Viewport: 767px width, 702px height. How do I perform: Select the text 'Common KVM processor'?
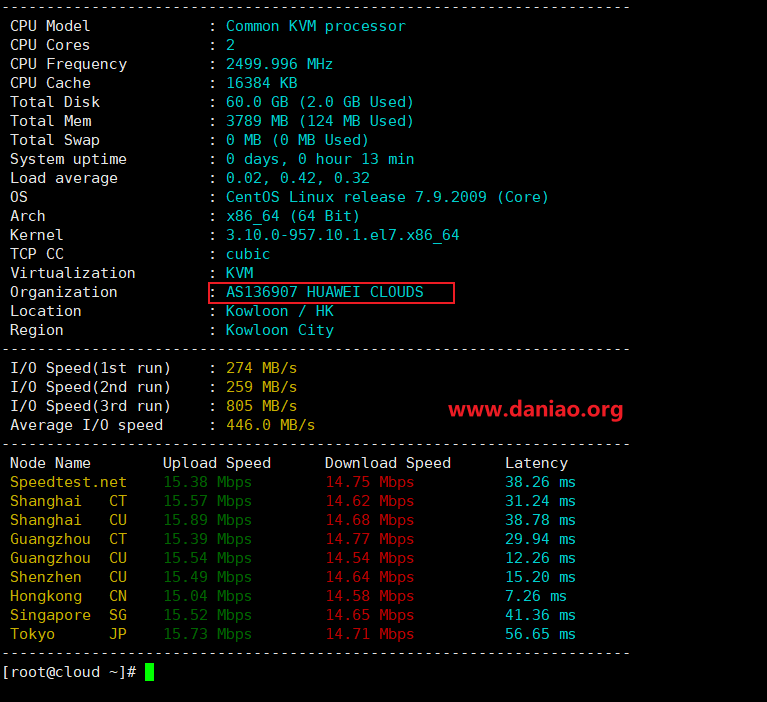pos(316,26)
